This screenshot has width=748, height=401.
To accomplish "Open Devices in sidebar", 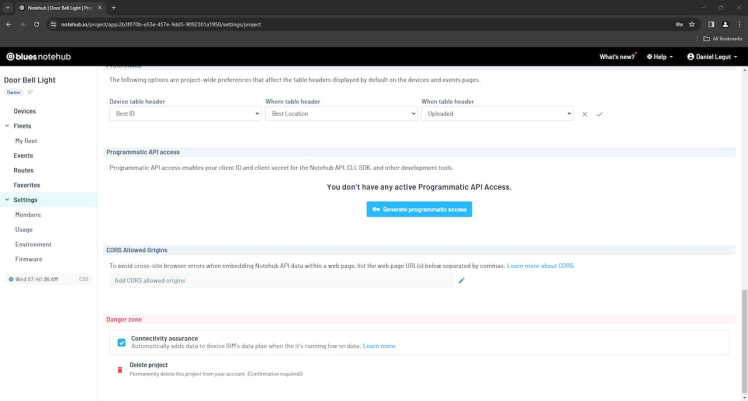I will click(x=25, y=111).
